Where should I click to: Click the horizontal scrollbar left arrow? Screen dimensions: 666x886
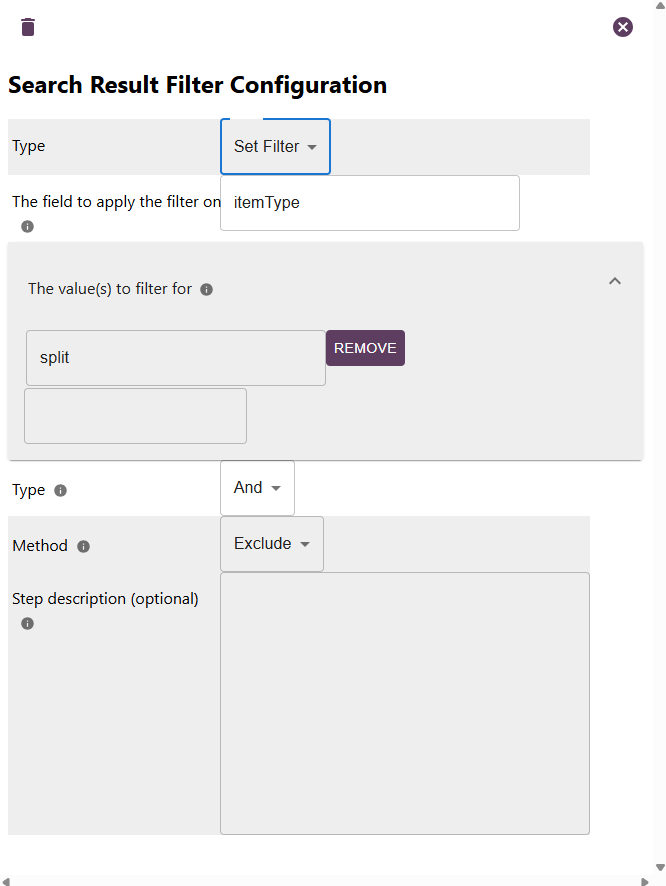[7, 880]
